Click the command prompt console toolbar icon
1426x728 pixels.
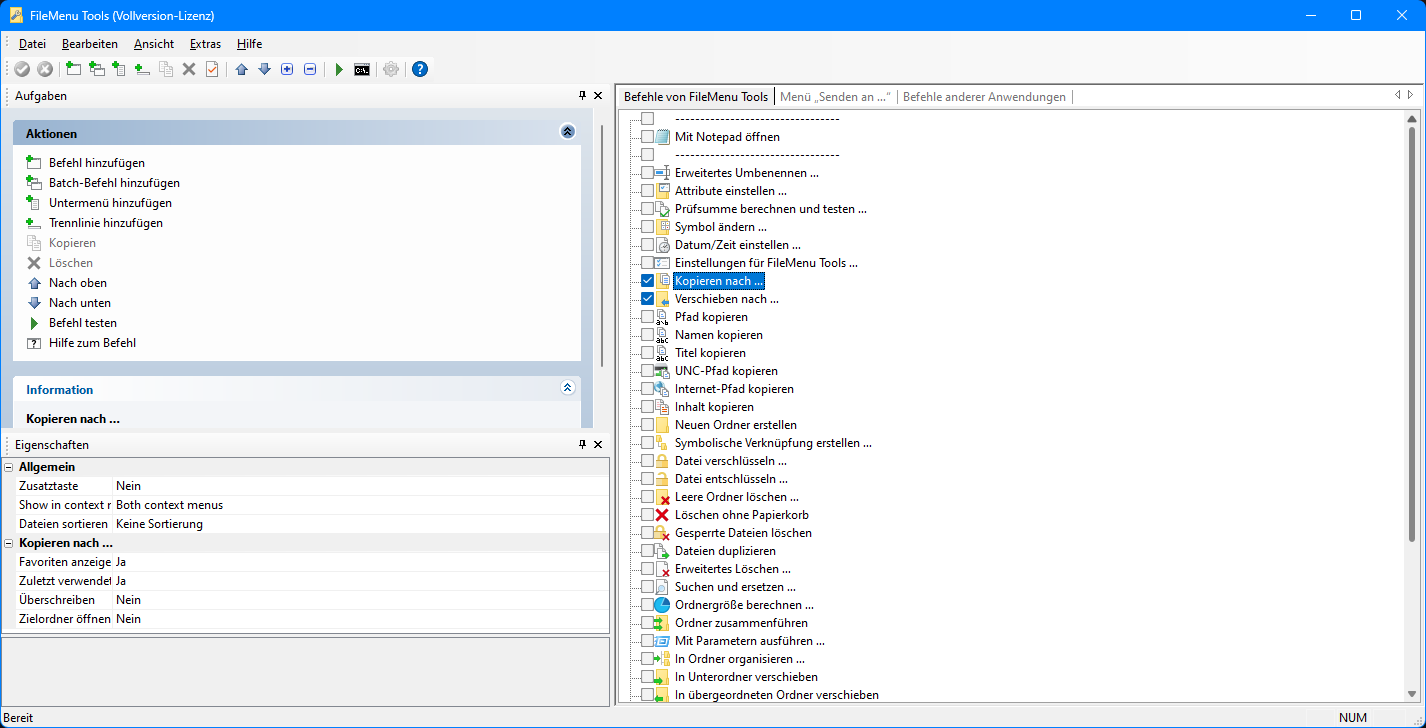[x=362, y=69]
